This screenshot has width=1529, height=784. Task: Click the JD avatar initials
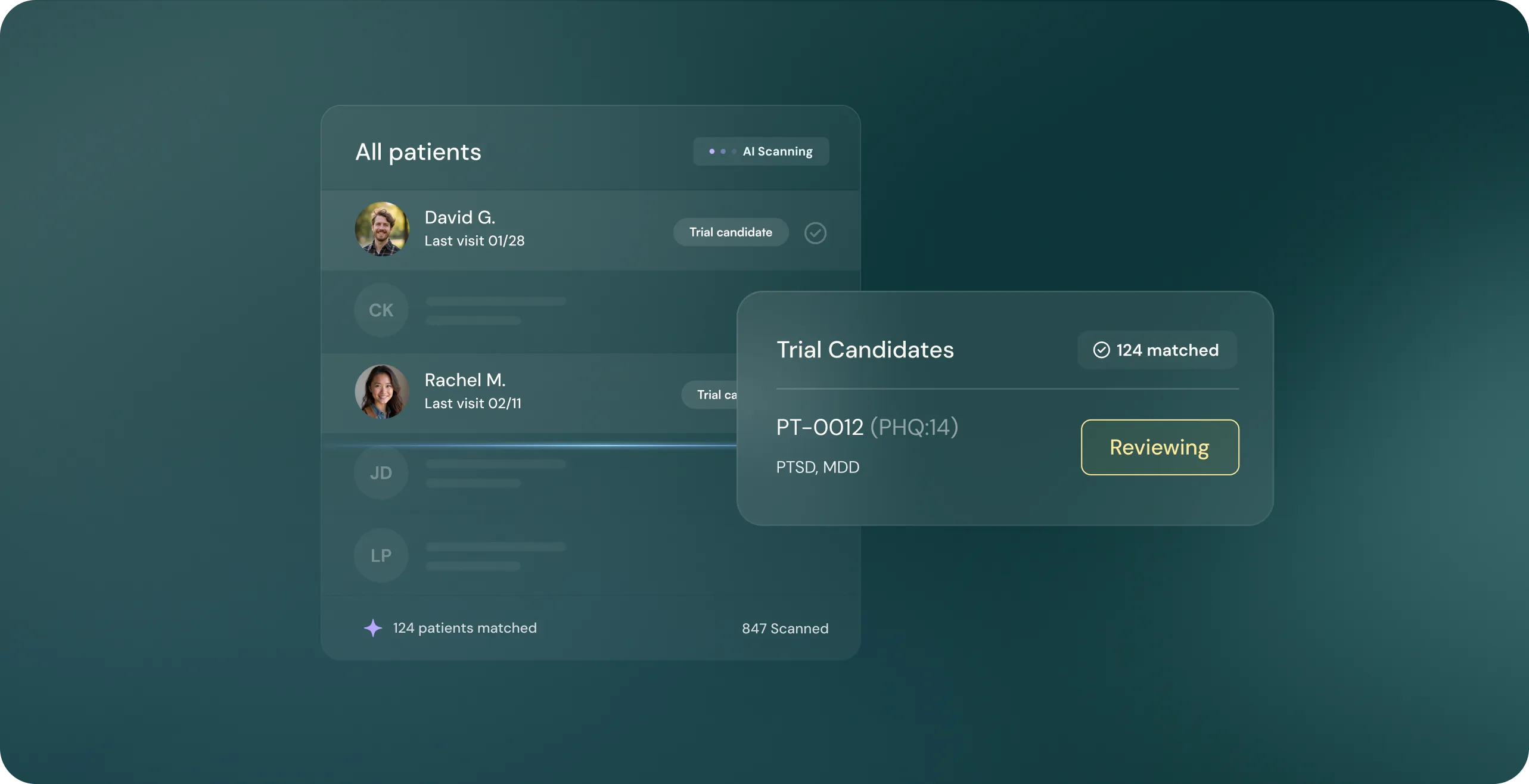coord(380,472)
